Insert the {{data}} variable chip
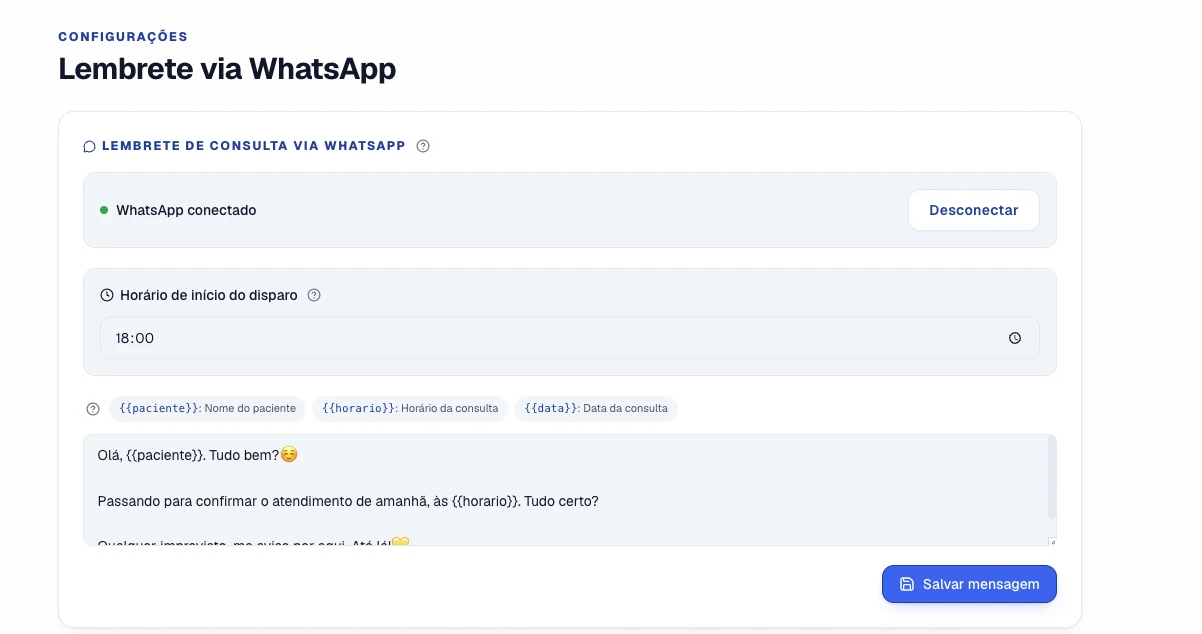This screenshot has width=1202, height=634. (596, 408)
